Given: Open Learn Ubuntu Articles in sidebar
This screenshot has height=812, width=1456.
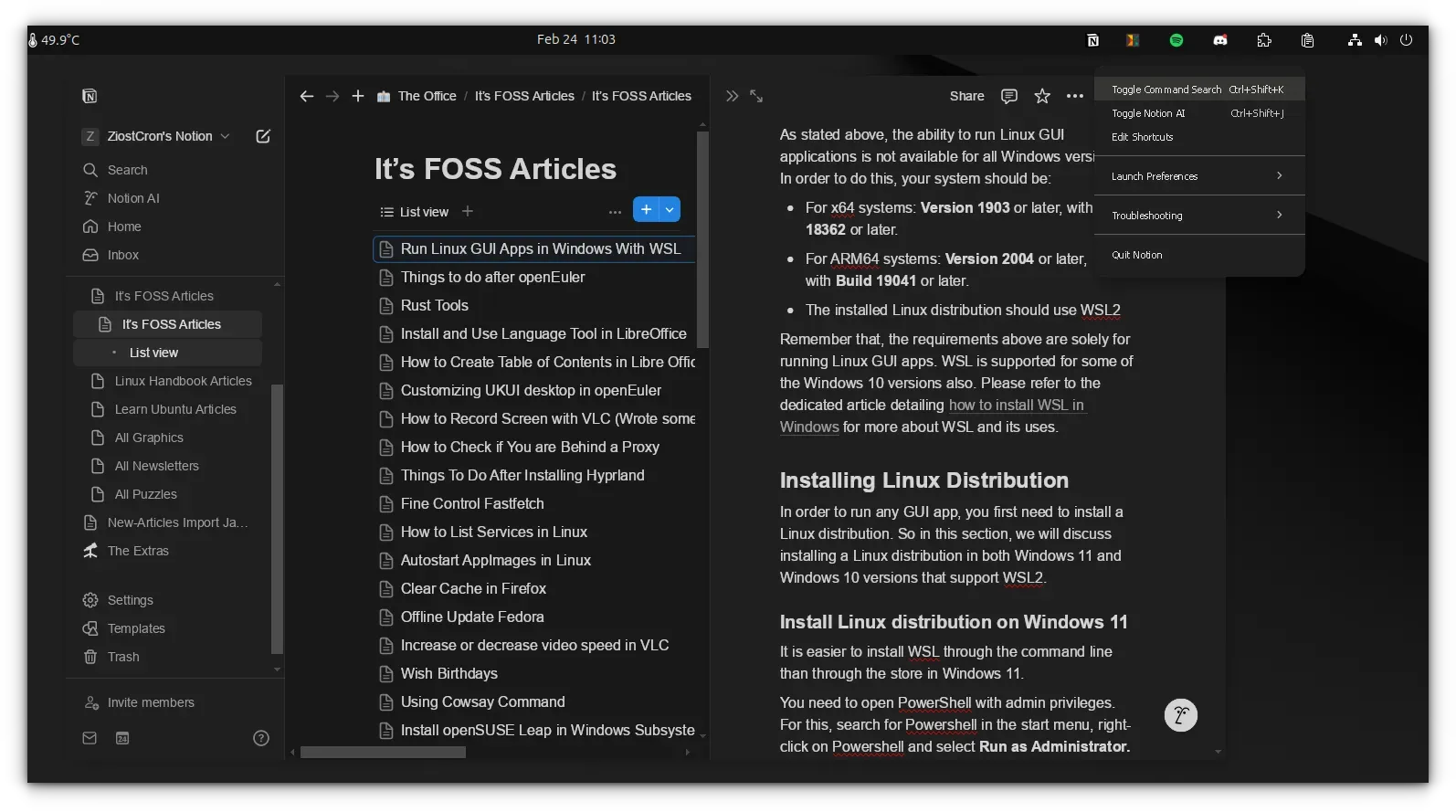Looking at the screenshot, I should pyautogui.click(x=175, y=409).
